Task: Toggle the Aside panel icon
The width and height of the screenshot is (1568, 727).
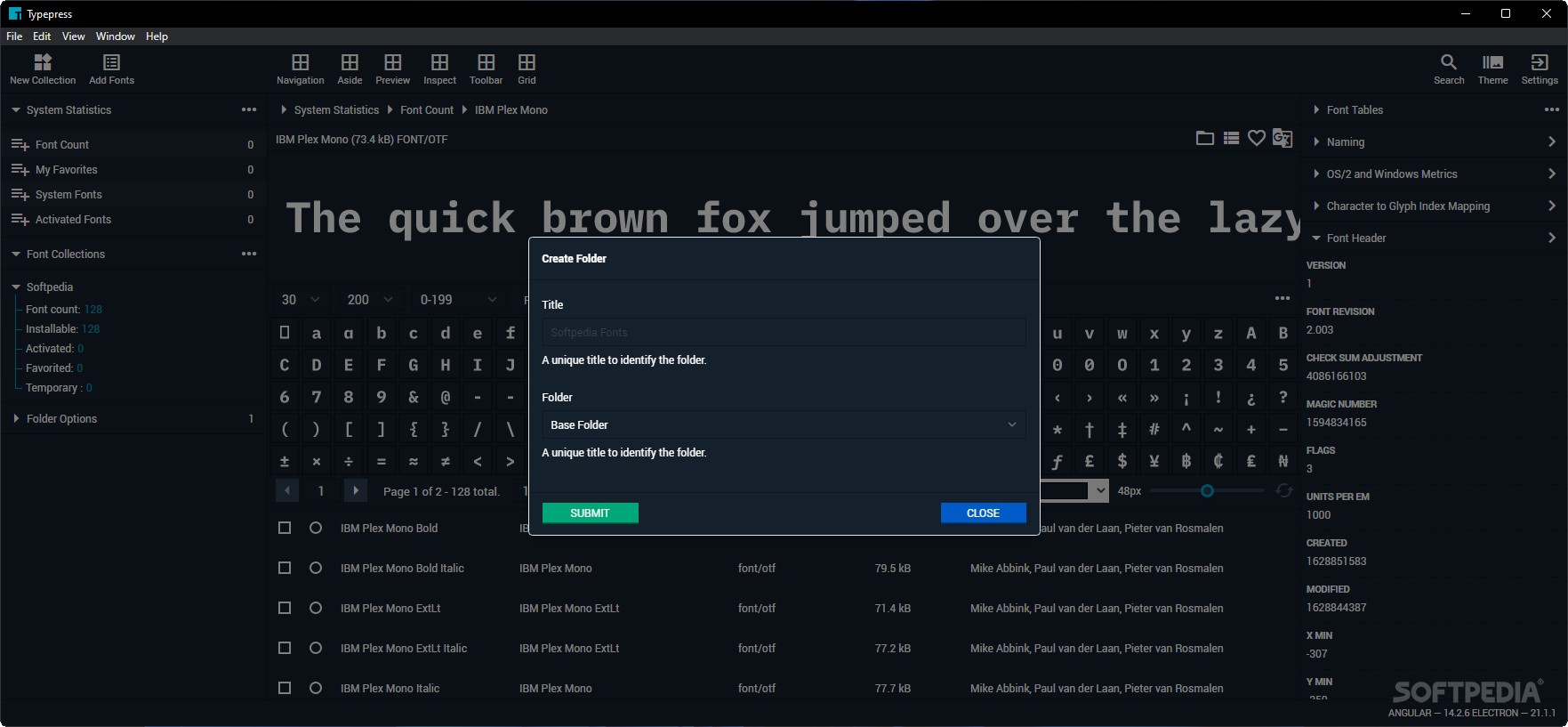Action: 350,61
